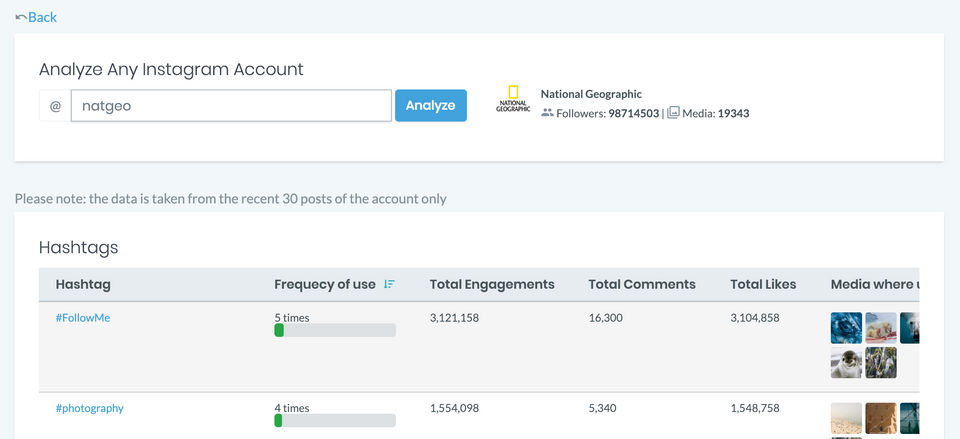Click the #photography frequency progress bar
The height and width of the screenshot is (439, 960).
point(335,421)
